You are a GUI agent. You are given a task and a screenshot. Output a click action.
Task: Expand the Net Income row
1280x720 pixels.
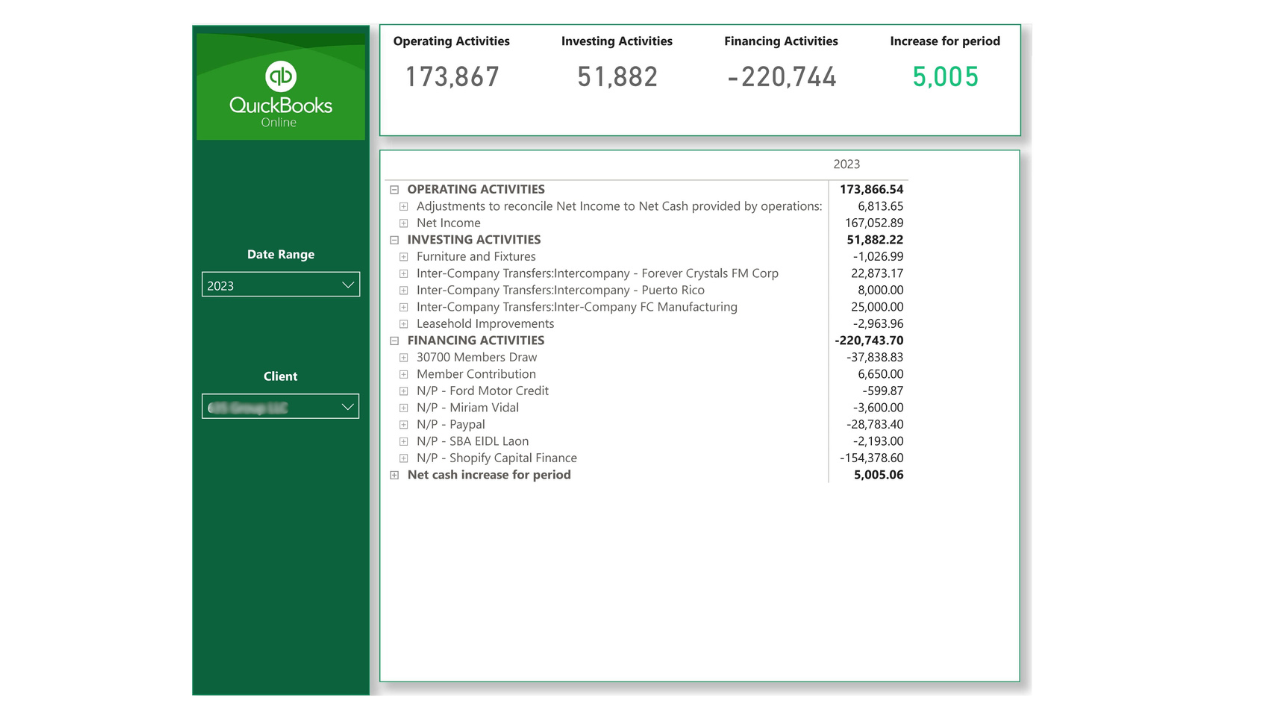click(x=403, y=223)
